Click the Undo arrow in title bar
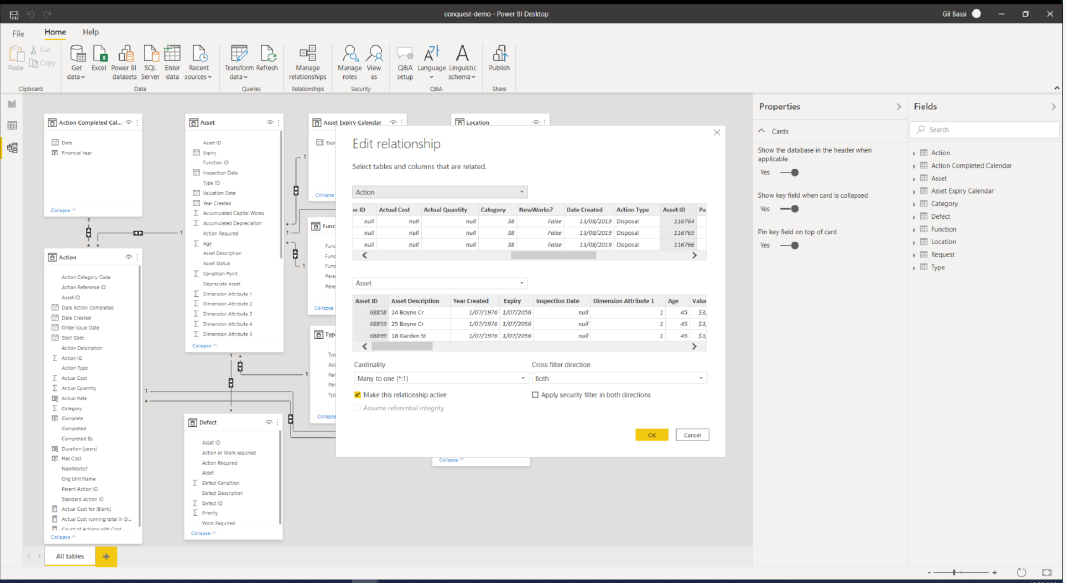The image size is (1066, 583). [31, 14]
